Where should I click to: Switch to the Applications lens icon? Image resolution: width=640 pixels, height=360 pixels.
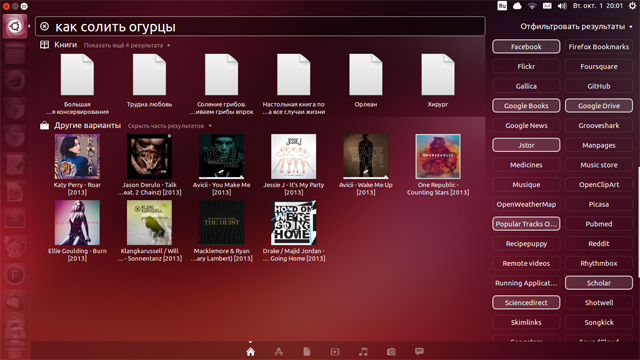coord(279,351)
